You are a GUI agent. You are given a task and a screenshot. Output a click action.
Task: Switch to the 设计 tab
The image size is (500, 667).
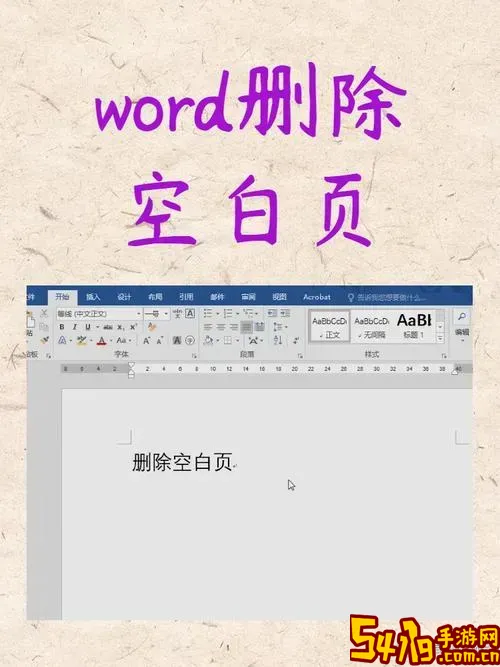124,297
